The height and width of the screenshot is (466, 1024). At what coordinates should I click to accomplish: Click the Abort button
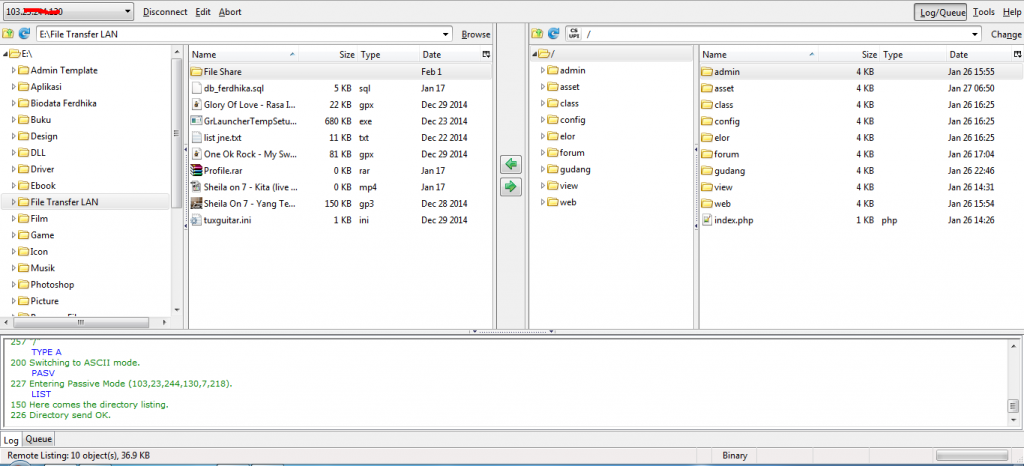click(x=230, y=12)
